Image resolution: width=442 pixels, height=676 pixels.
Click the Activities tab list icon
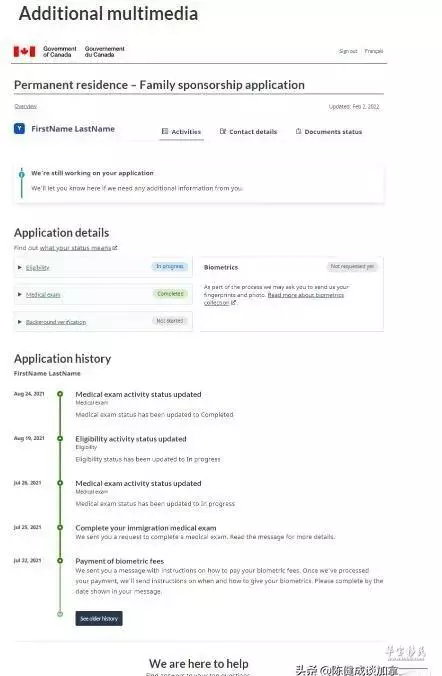pyautogui.click(x=165, y=131)
